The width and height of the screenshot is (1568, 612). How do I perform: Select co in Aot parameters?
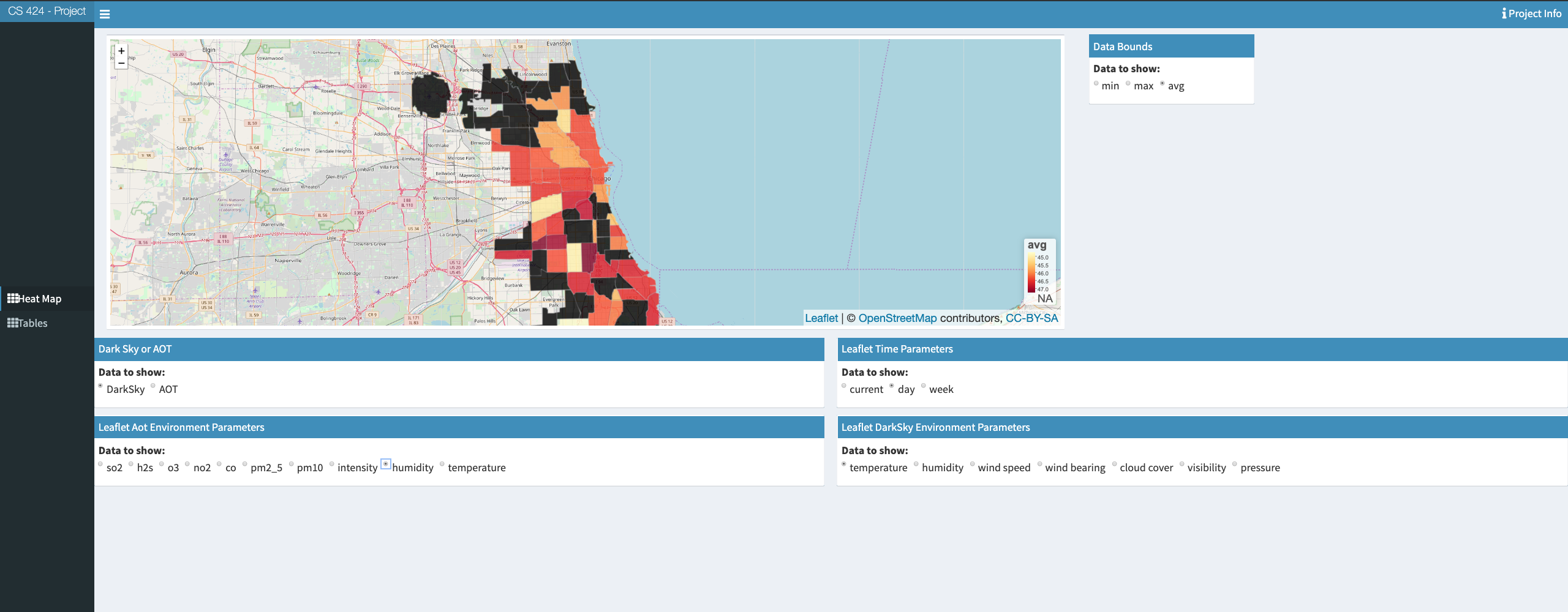219,465
